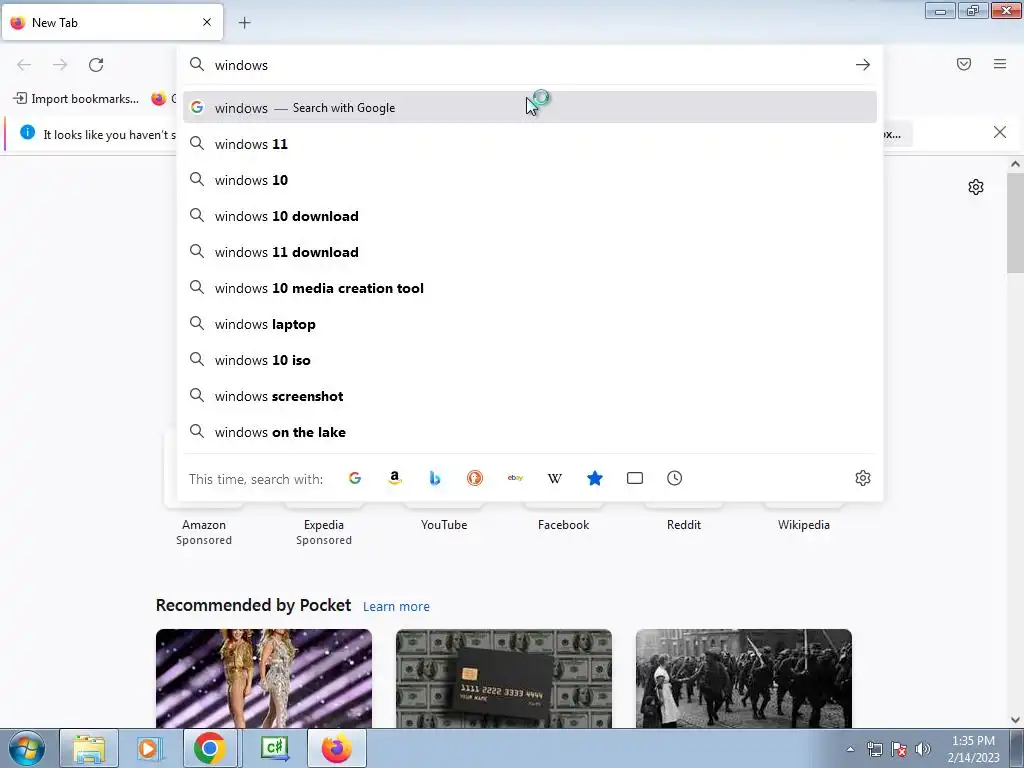This screenshot has width=1024, height=768.
Task: Click scrollbar down arrow
Action: (x=1015, y=720)
